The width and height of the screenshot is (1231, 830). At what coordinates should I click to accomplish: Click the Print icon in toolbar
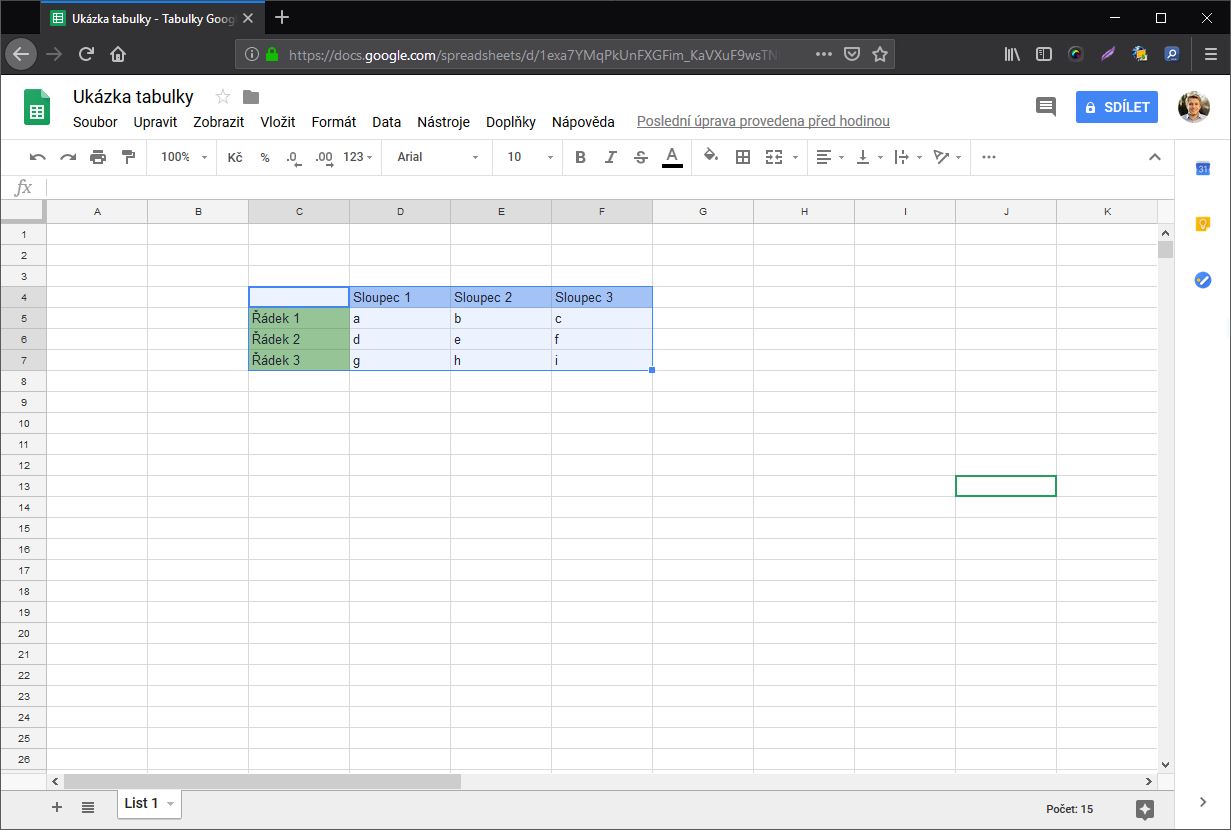coord(98,157)
